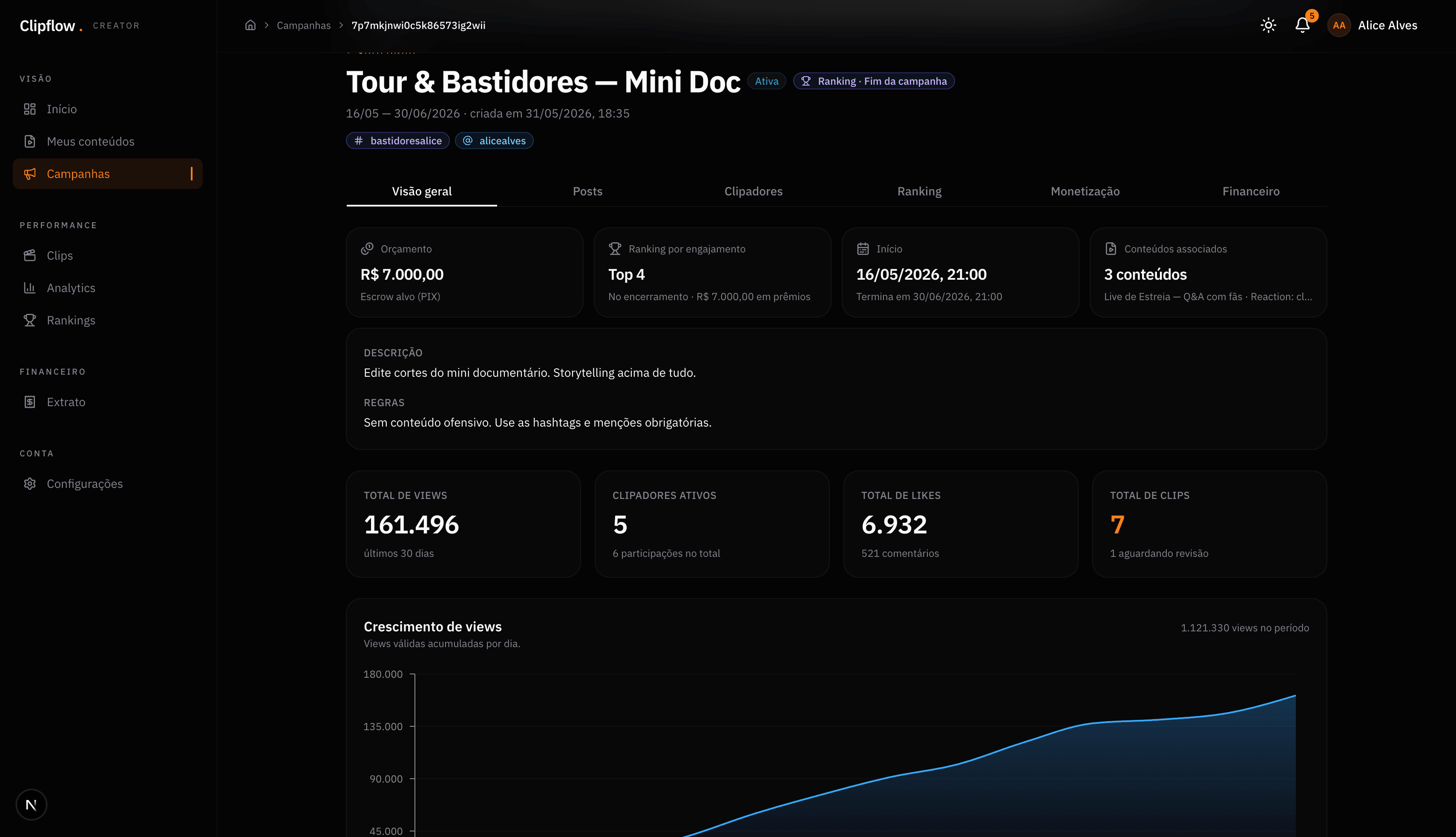1456x837 pixels.
Task: Click the Next.js N badge icon
Action: point(32,805)
